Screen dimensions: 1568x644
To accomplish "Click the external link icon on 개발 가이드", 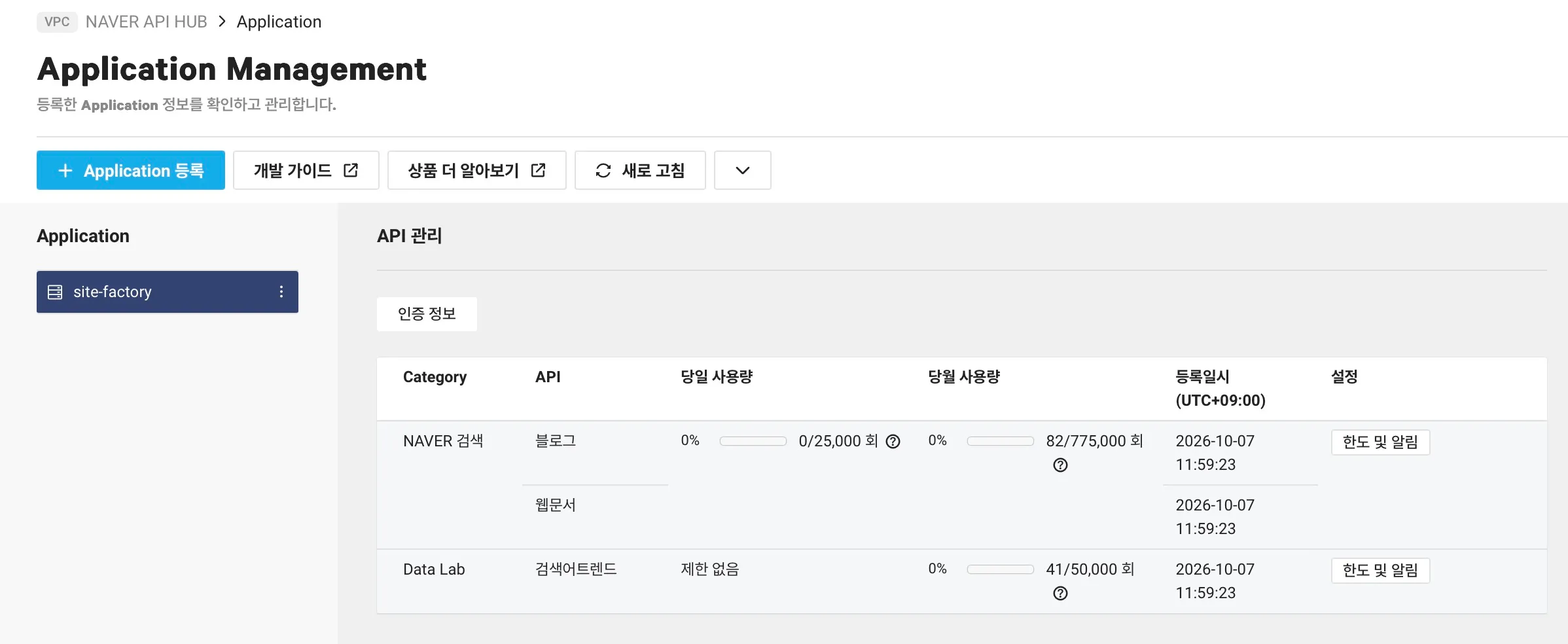I will pos(351,170).
